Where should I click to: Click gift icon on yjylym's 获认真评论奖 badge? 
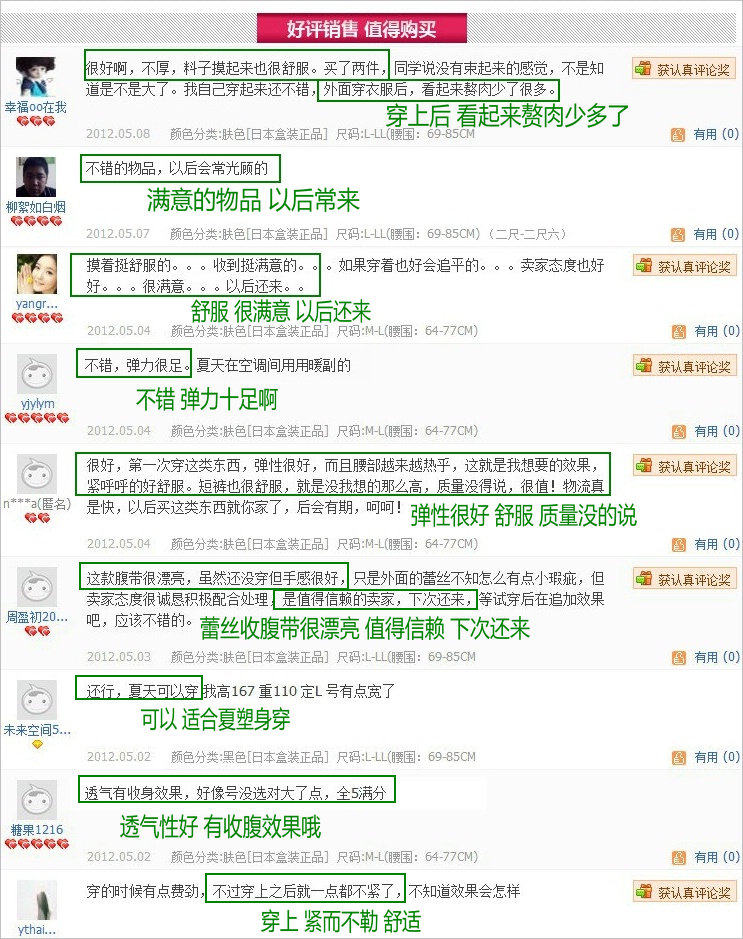(x=644, y=365)
